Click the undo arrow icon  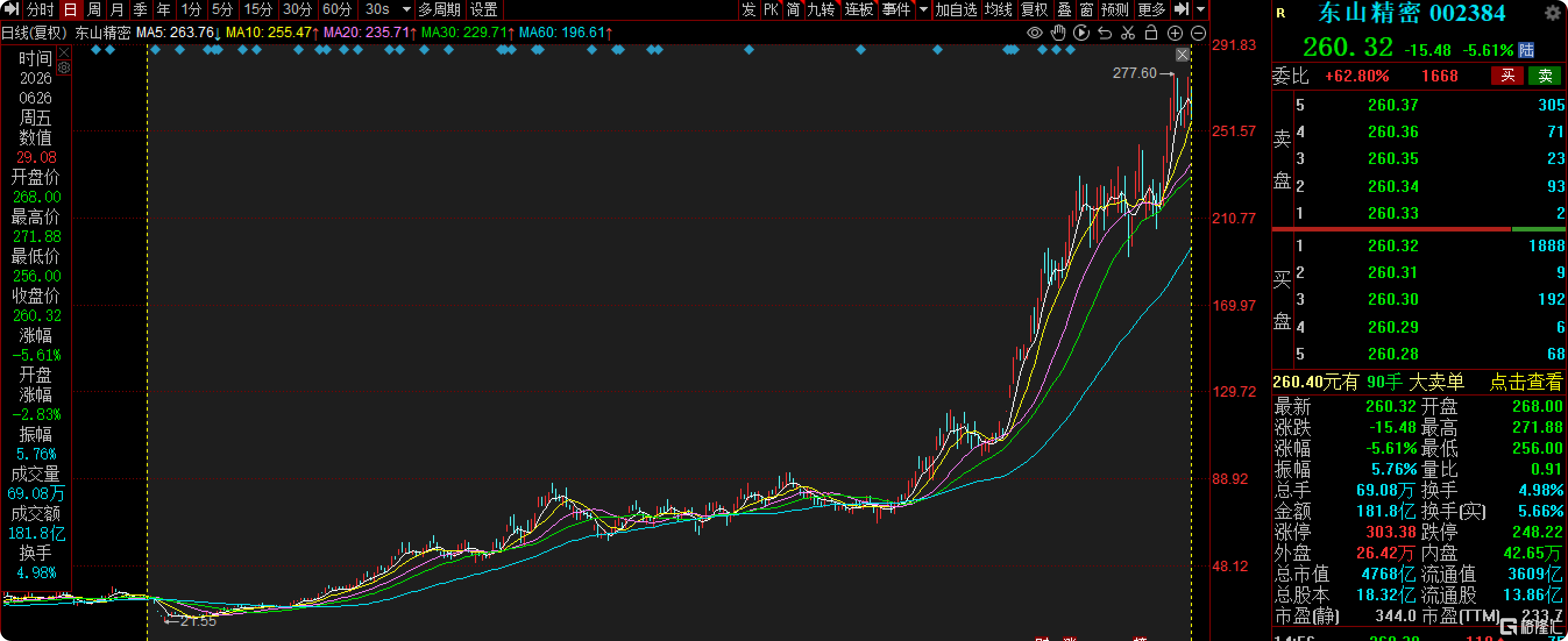coord(1105,33)
